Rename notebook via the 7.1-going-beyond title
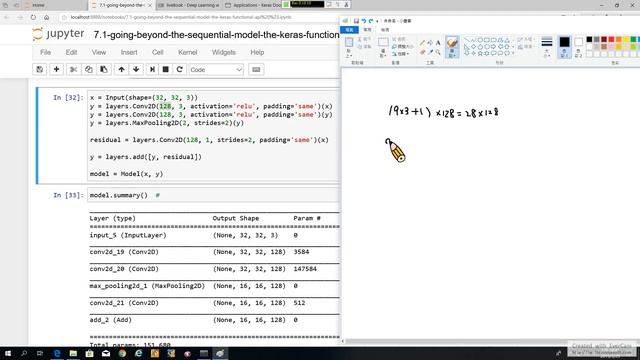 pyautogui.click(x=216, y=35)
